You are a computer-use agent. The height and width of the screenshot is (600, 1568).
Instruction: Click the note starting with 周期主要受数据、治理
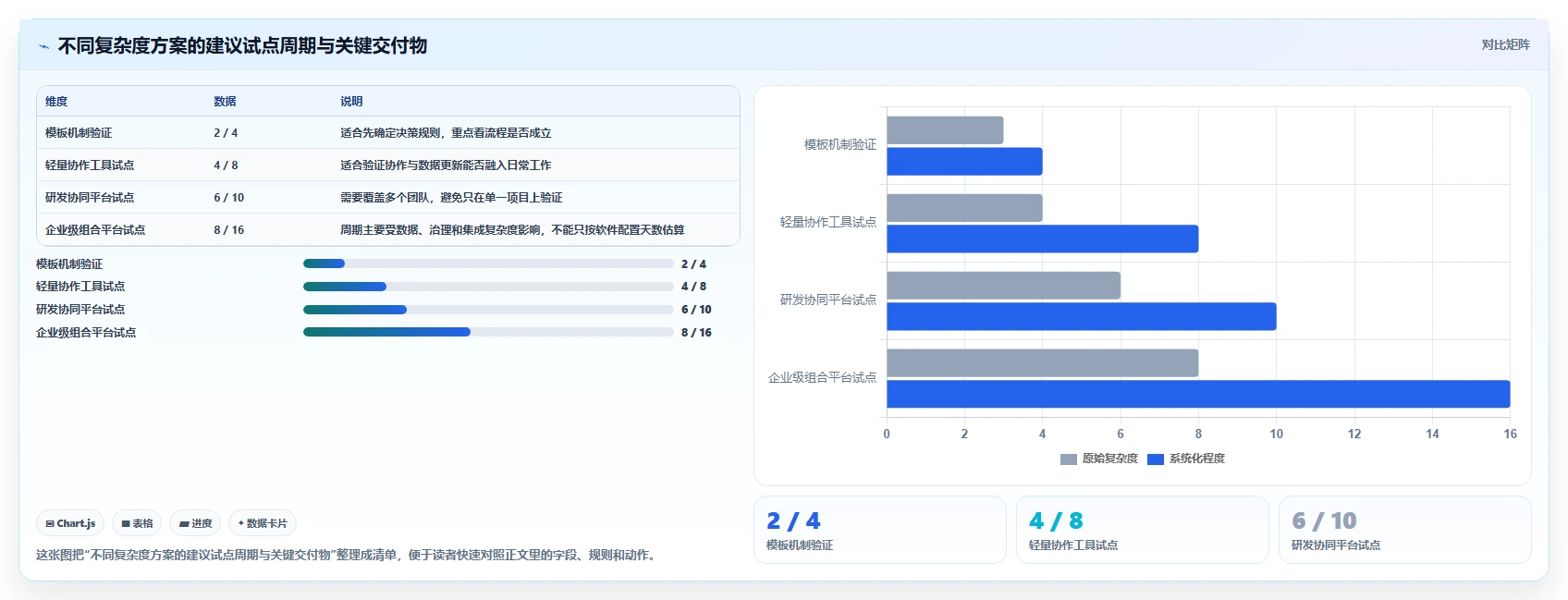[512, 230]
